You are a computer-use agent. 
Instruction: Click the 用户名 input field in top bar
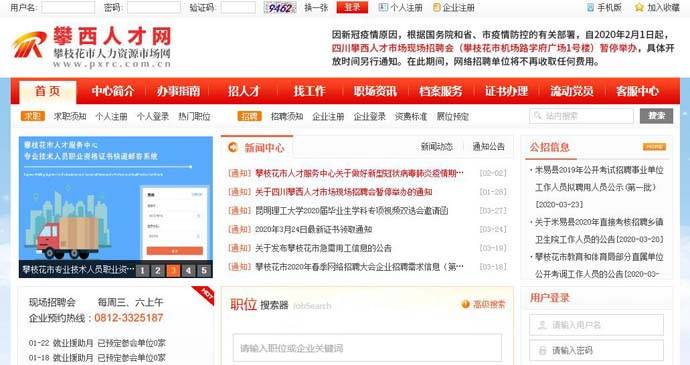[68, 7]
